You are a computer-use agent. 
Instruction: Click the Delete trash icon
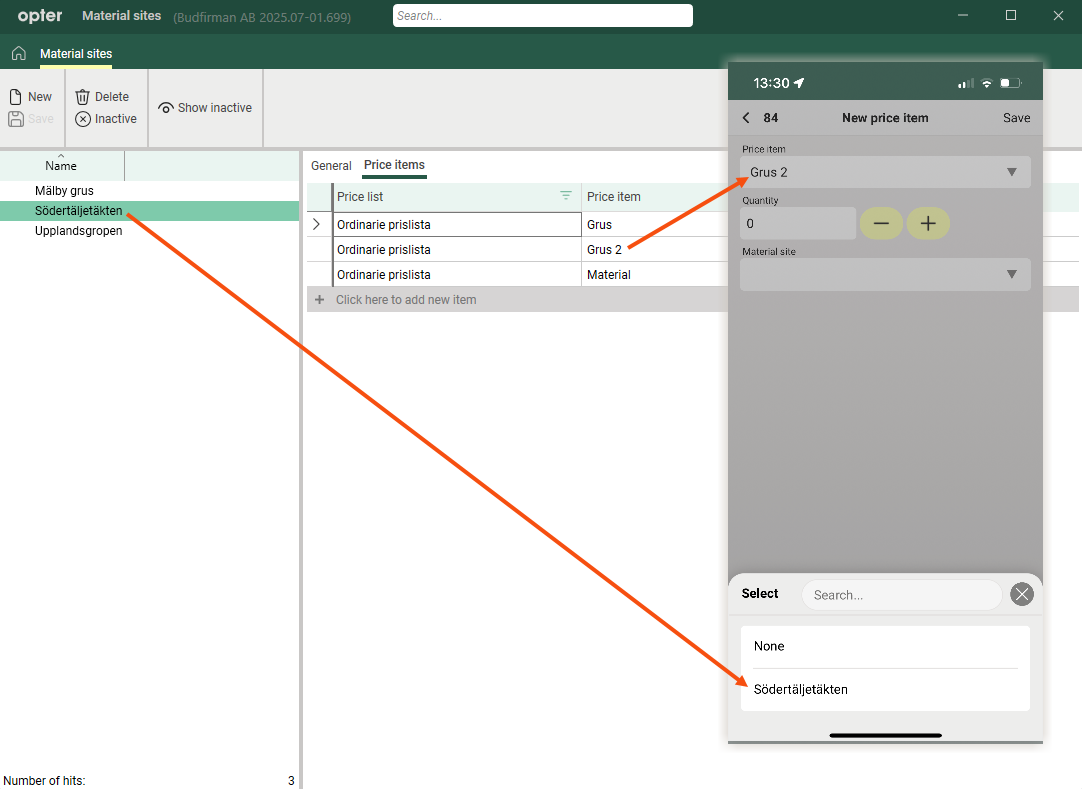(x=83, y=97)
